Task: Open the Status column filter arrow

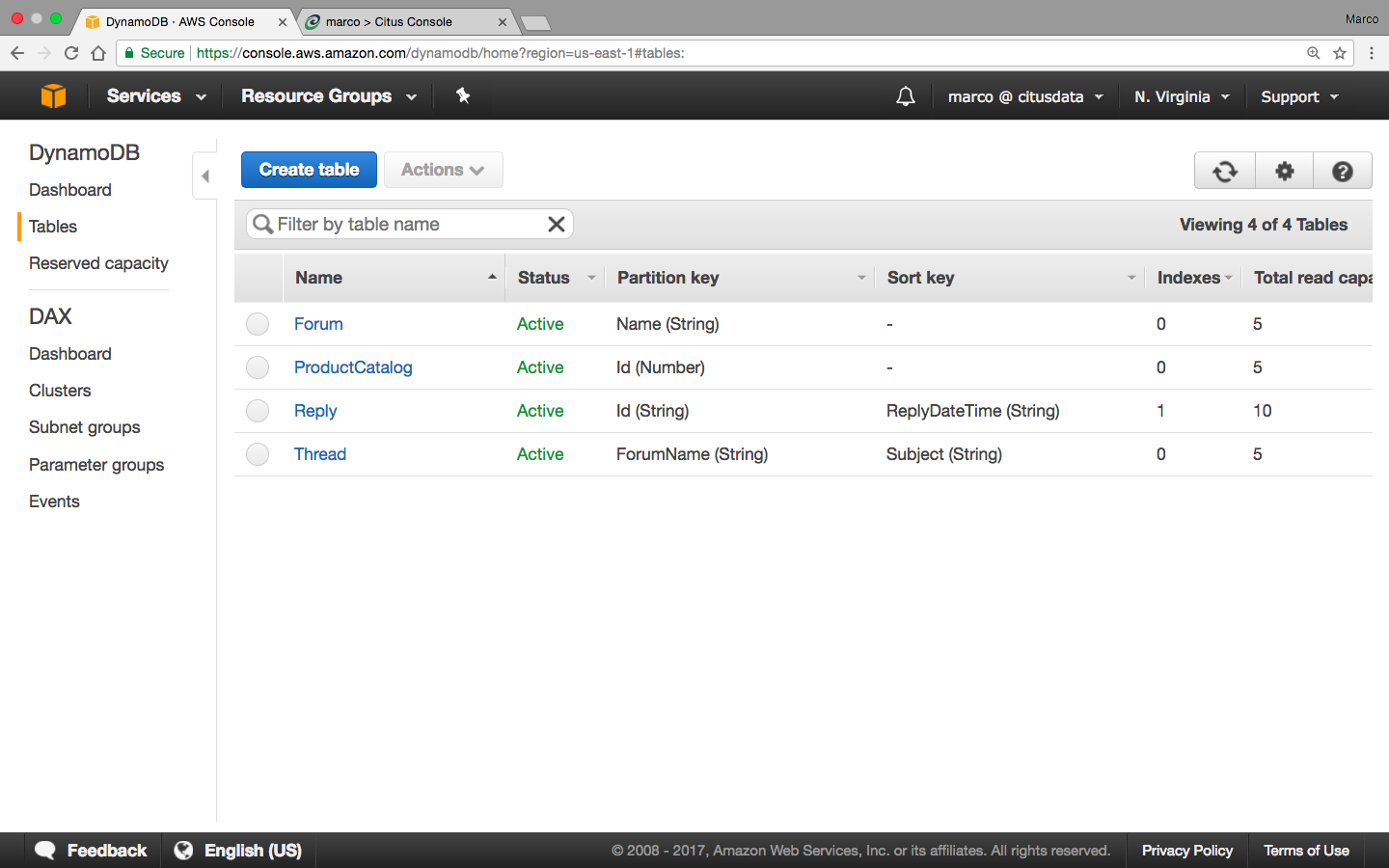Action: point(591,278)
